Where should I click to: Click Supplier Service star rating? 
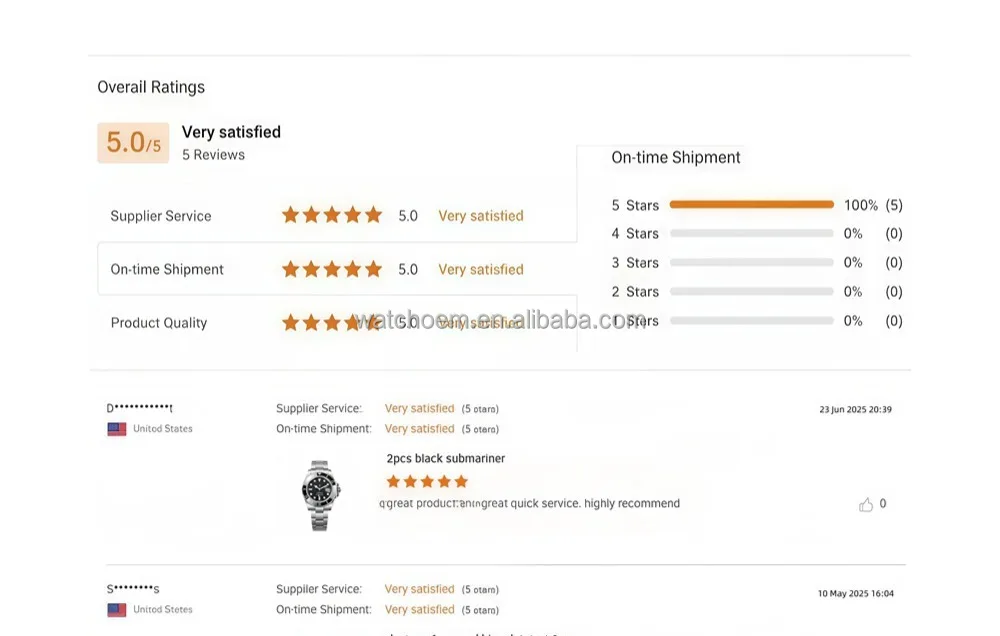tap(332, 215)
